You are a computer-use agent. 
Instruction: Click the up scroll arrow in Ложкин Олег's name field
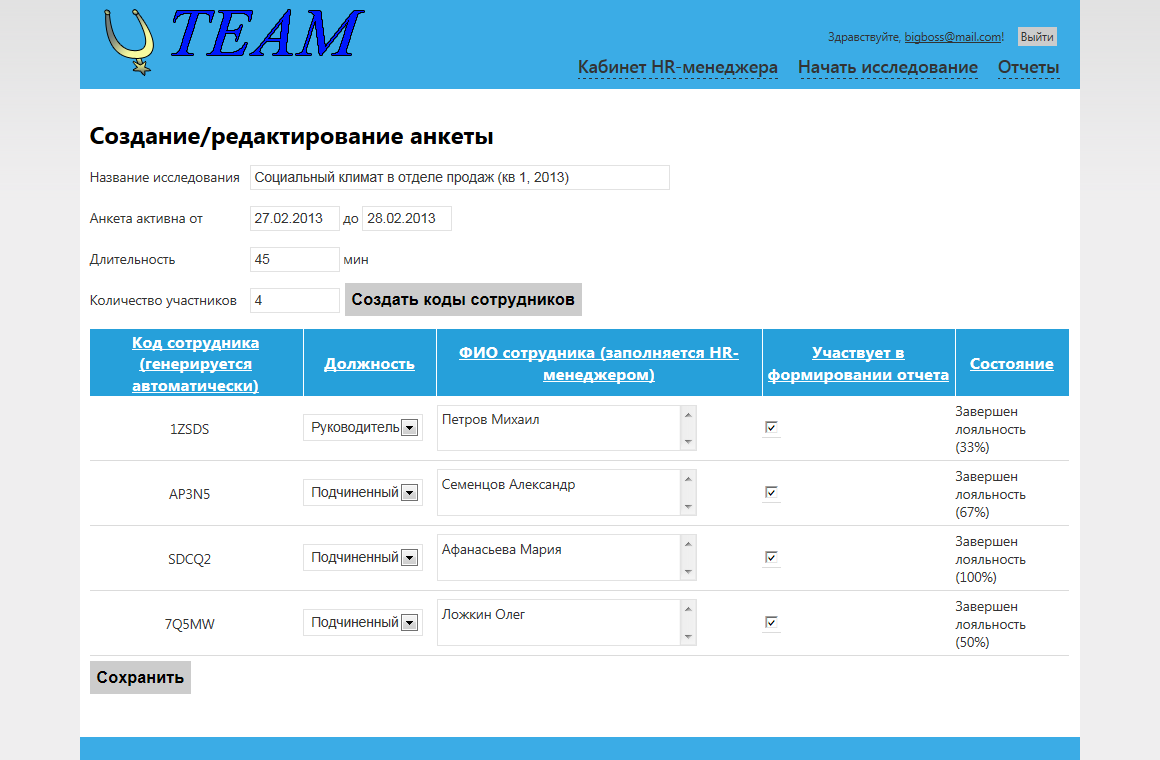[x=687, y=607]
